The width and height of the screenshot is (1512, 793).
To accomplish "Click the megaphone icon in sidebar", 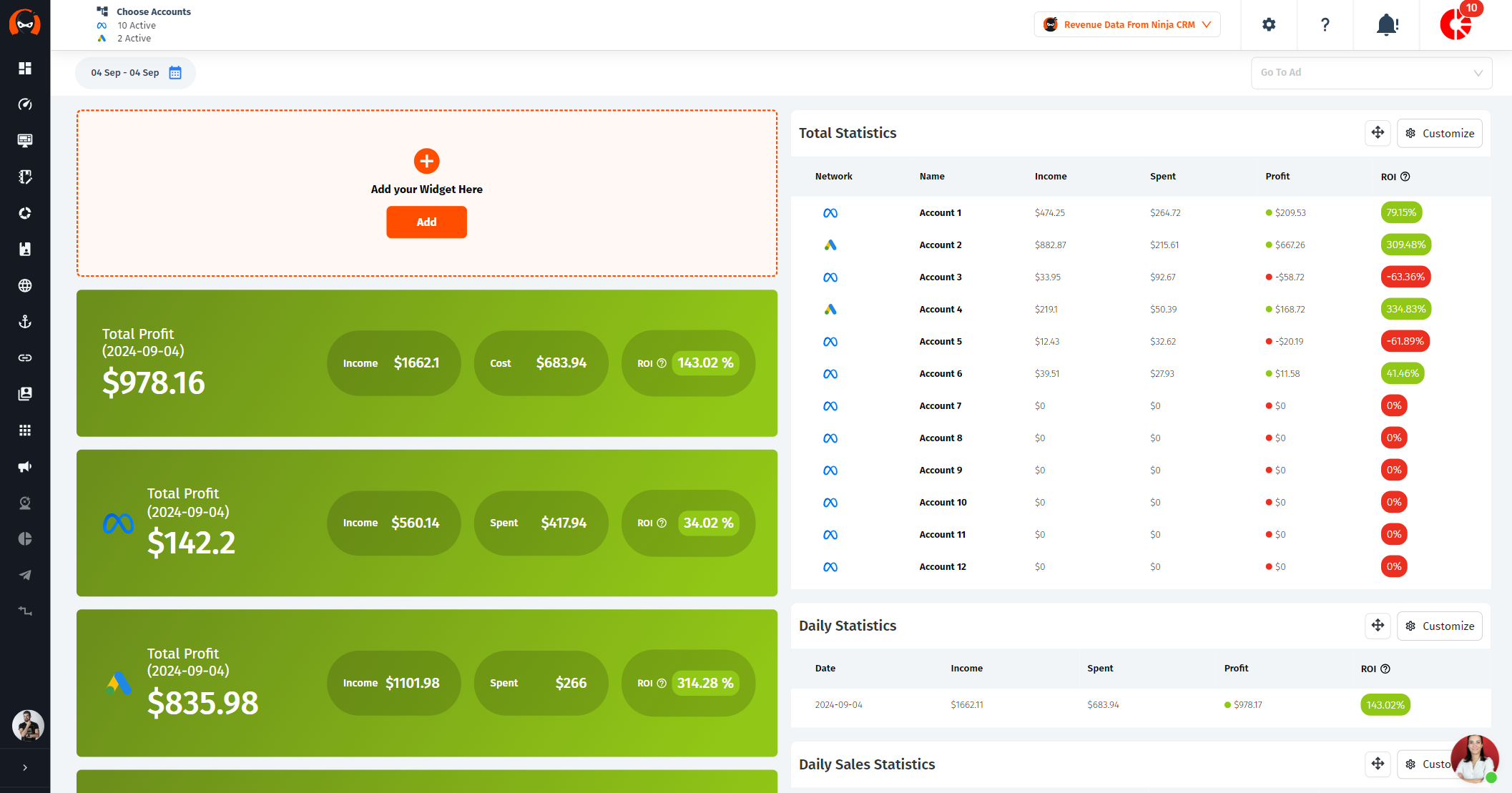I will pyautogui.click(x=25, y=467).
